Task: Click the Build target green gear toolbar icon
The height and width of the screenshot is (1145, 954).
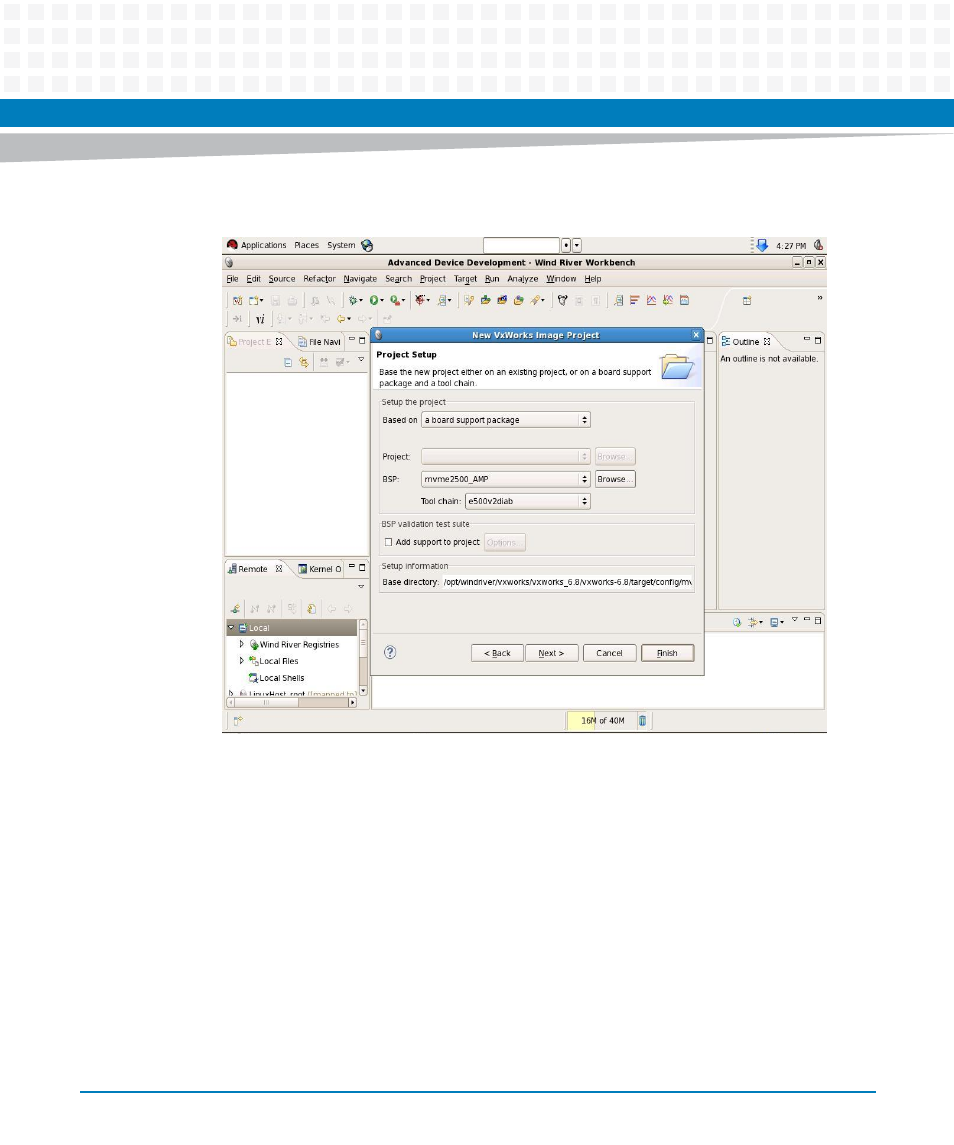Action: coord(353,300)
